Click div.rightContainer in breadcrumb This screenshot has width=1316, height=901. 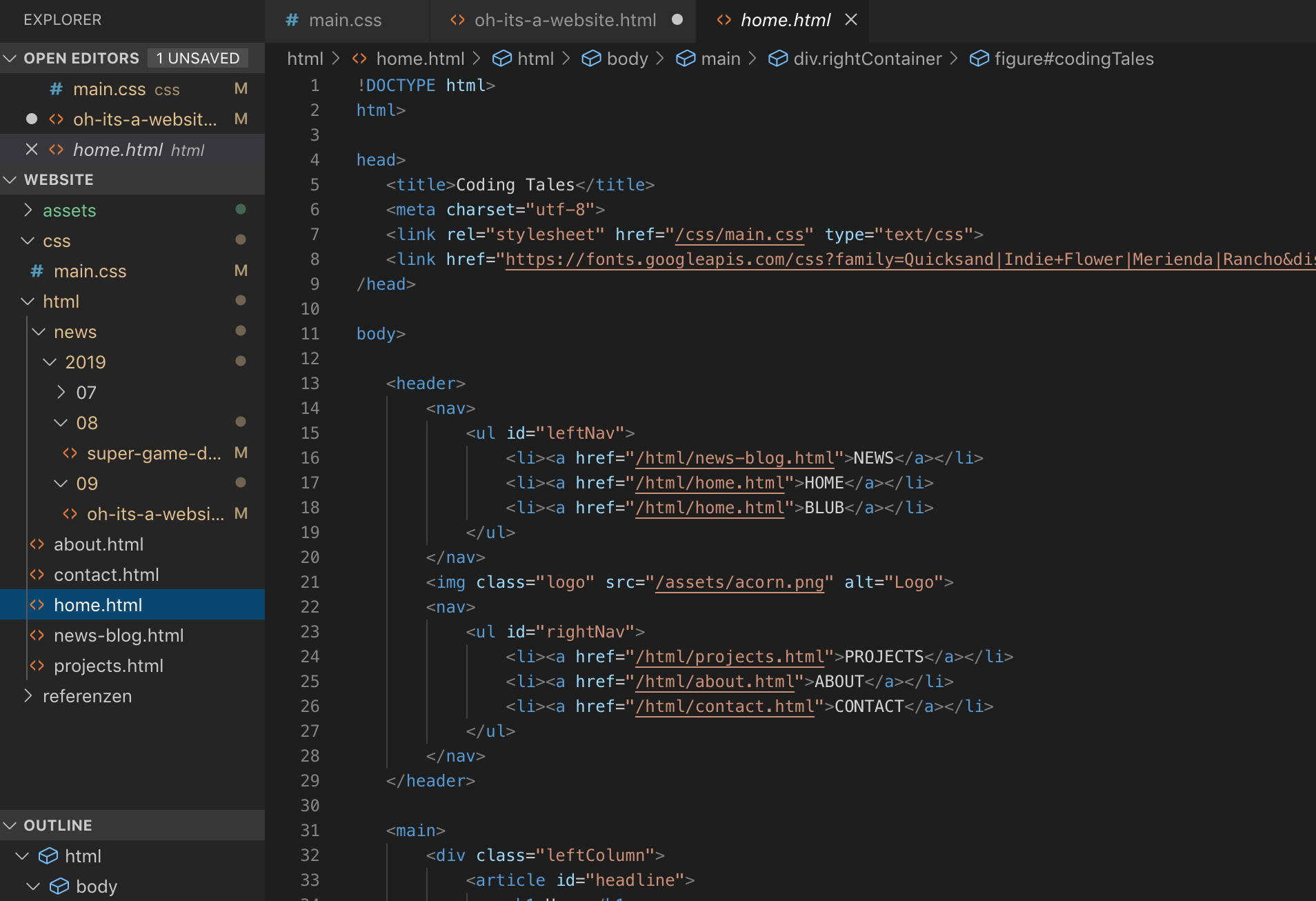tap(867, 59)
